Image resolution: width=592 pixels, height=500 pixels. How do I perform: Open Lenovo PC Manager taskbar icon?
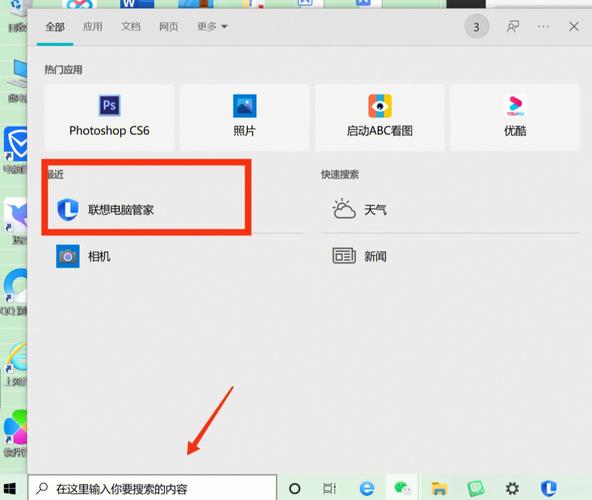coord(548,489)
